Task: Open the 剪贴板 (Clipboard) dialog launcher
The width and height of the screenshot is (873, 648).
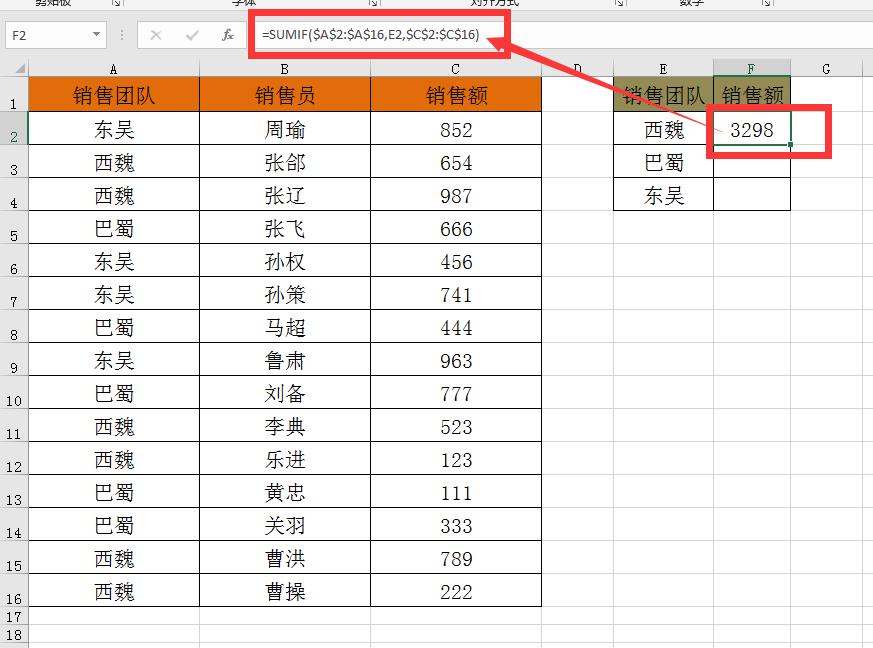Action: click(x=116, y=5)
